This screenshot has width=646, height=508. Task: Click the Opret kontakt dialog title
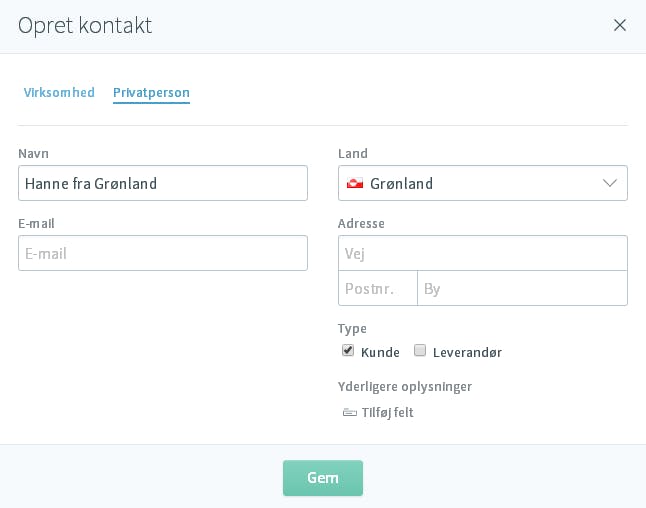point(85,26)
